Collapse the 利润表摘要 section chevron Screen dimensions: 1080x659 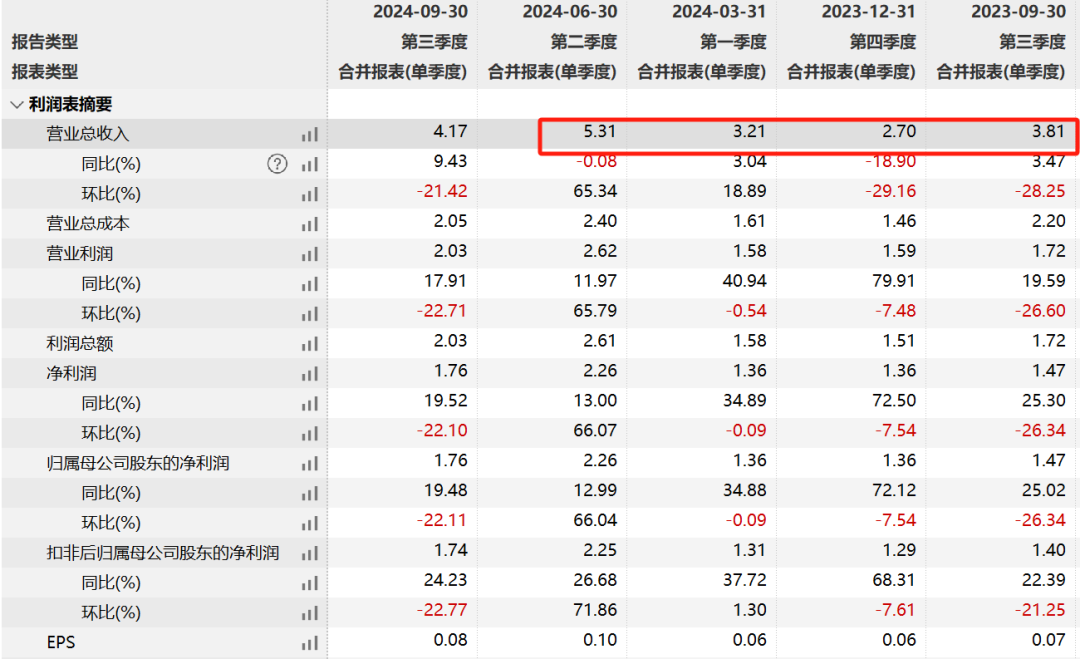coord(17,105)
